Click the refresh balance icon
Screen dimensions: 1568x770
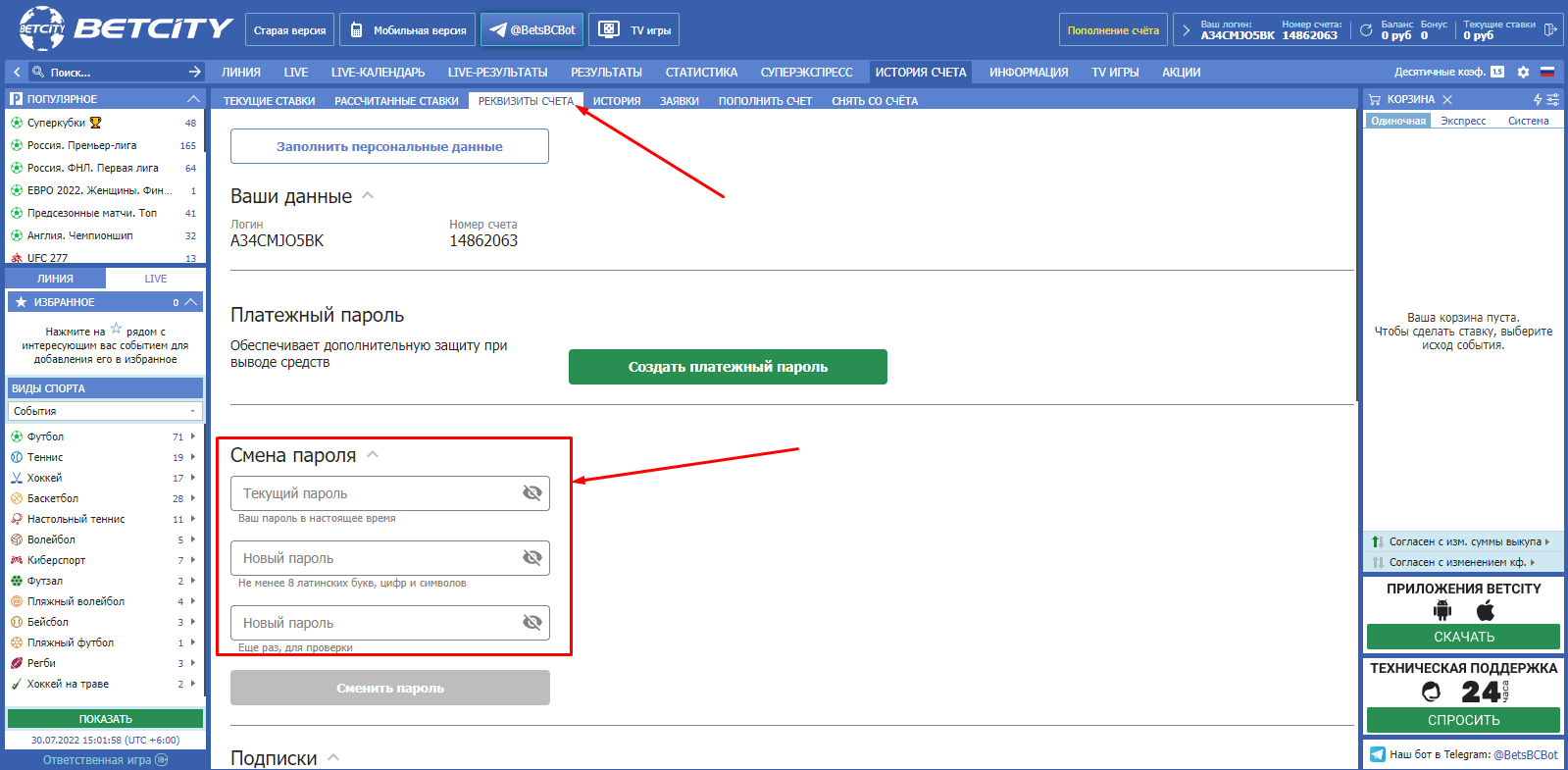pyautogui.click(x=1366, y=30)
